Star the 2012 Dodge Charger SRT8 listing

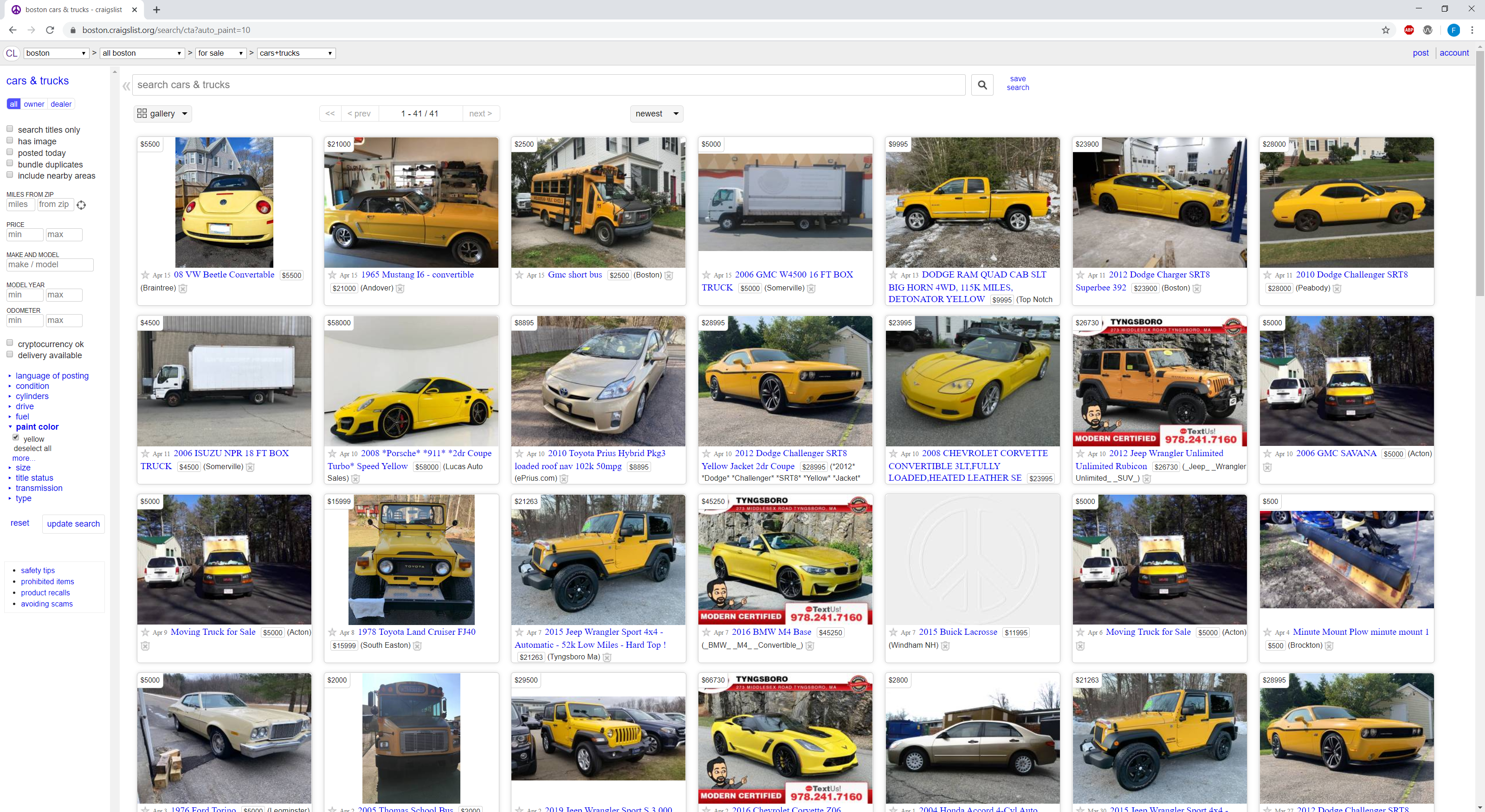click(1080, 275)
